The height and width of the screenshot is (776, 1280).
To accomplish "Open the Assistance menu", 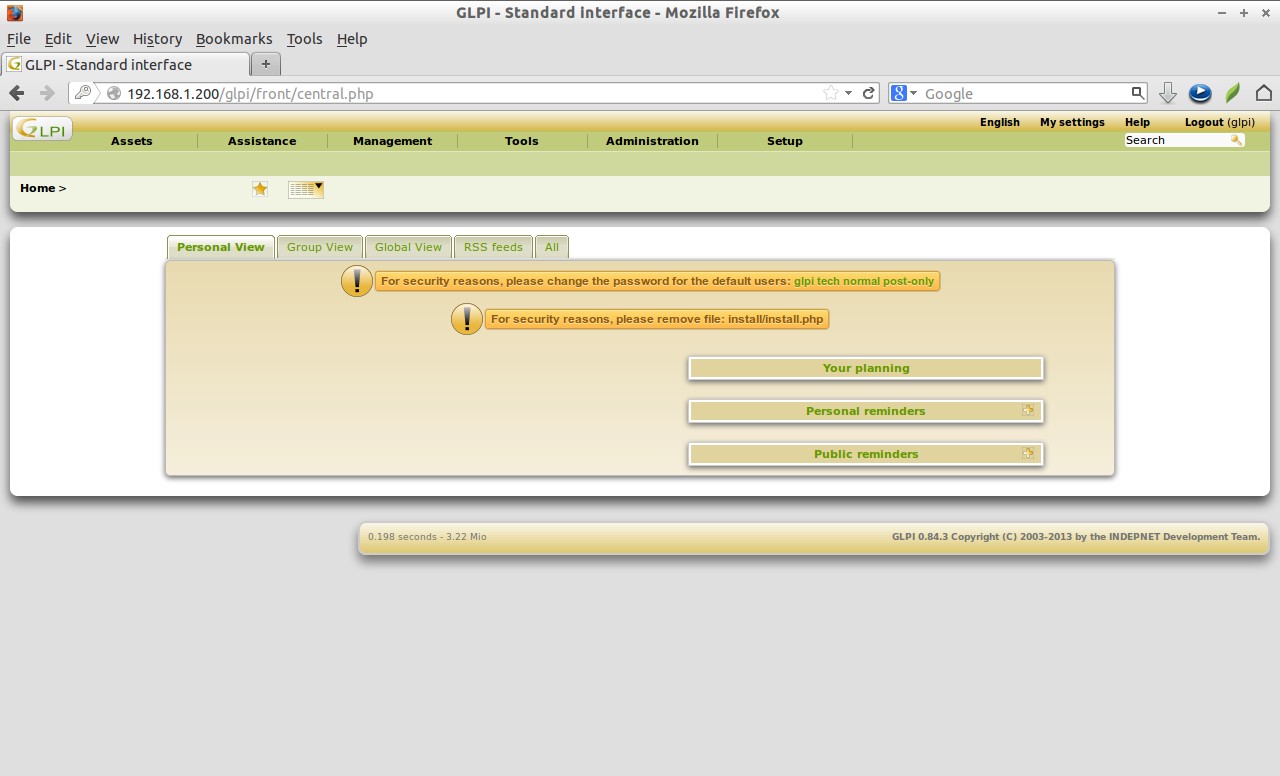I will 262,141.
